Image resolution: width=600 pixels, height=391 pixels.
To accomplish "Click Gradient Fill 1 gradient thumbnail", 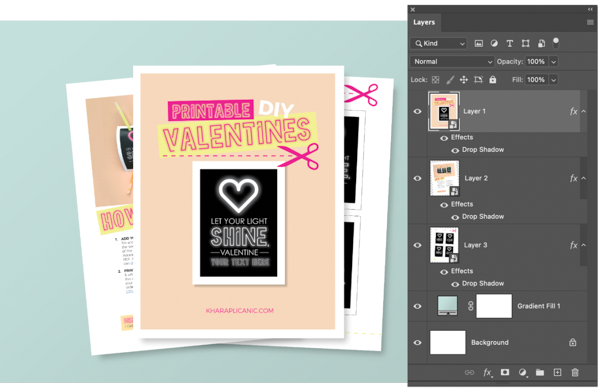I will coord(447,306).
